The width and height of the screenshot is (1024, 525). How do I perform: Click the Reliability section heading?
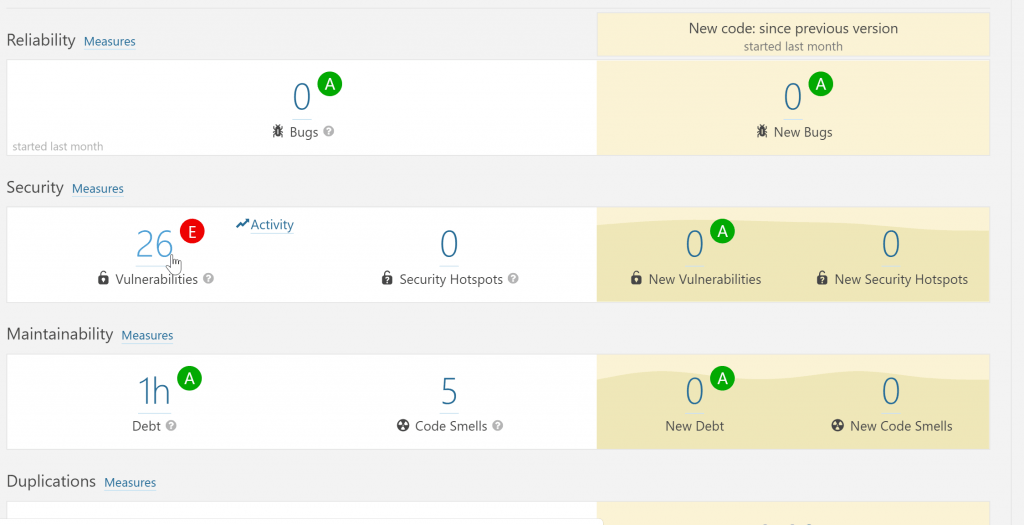click(x=41, y=40)
